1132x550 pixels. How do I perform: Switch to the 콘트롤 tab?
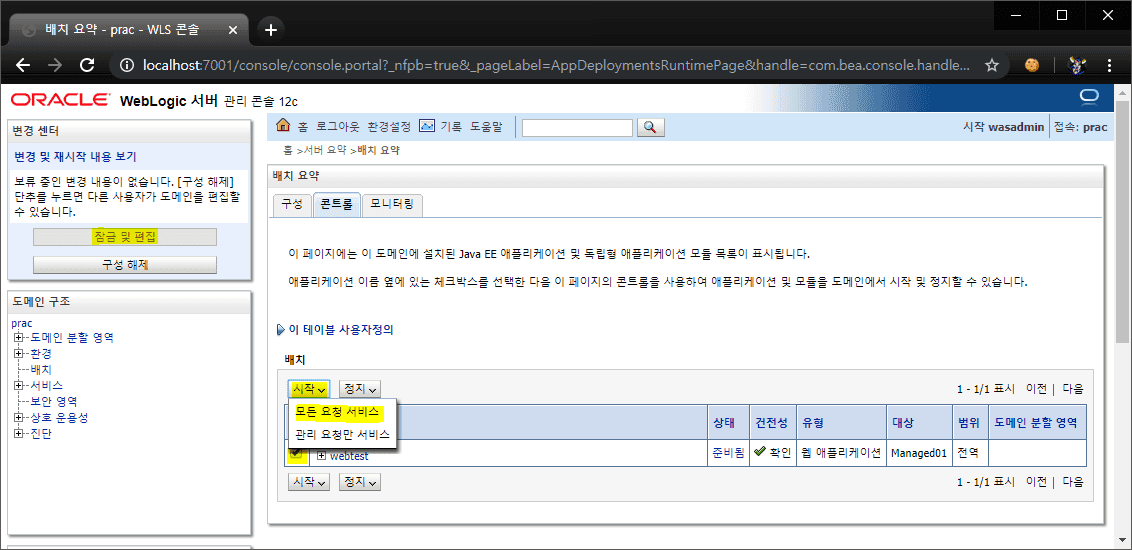[x=336, y=205]
